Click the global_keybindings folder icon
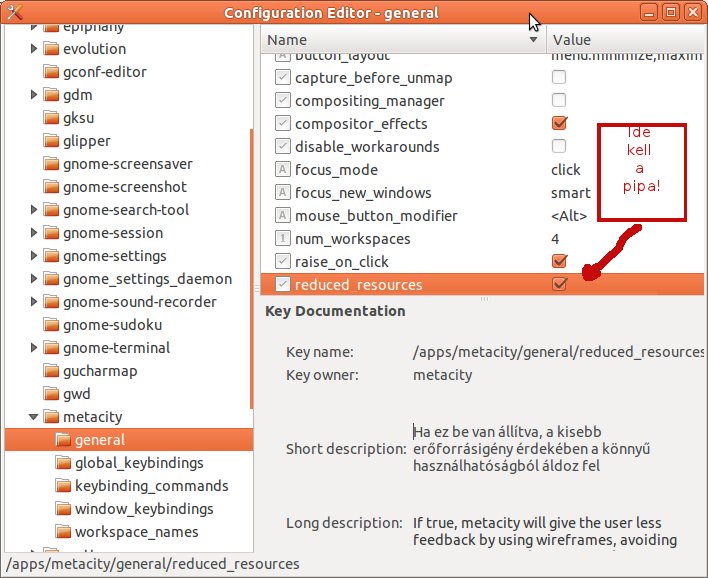Image resolution: width=708 pixels, height=578 pixels. point(63,462)
